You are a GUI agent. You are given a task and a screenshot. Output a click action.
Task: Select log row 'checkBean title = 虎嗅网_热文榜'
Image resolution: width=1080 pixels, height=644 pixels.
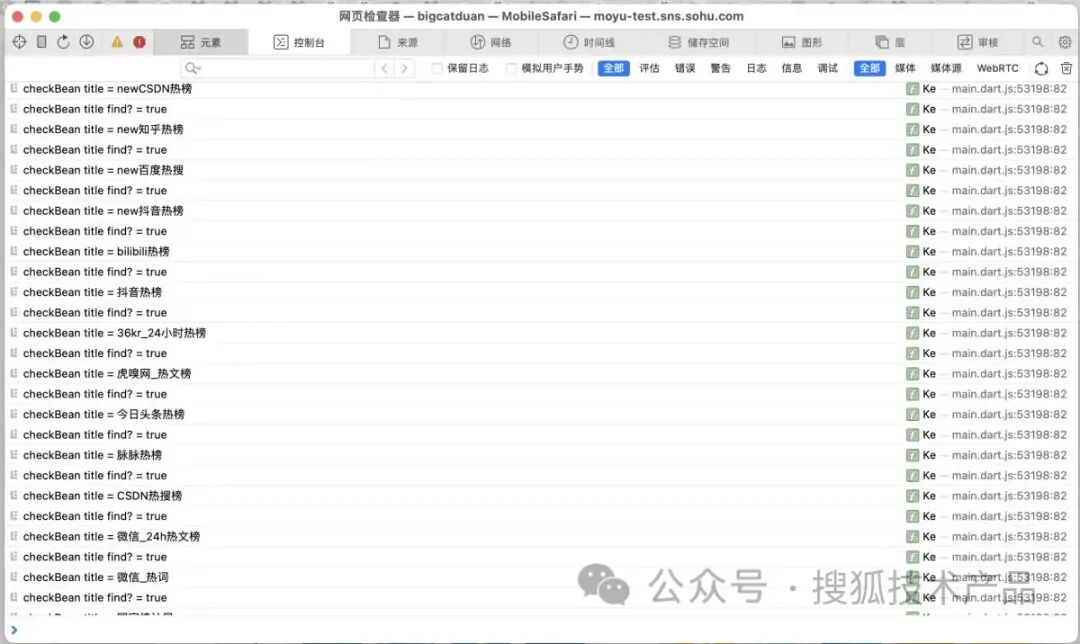pos(540,373)
